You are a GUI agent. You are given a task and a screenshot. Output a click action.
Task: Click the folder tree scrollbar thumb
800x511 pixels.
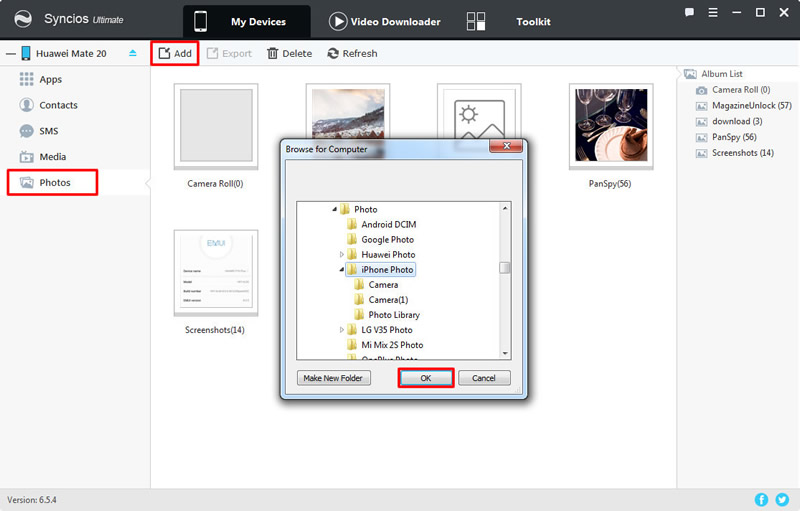[x=505, y=268]
